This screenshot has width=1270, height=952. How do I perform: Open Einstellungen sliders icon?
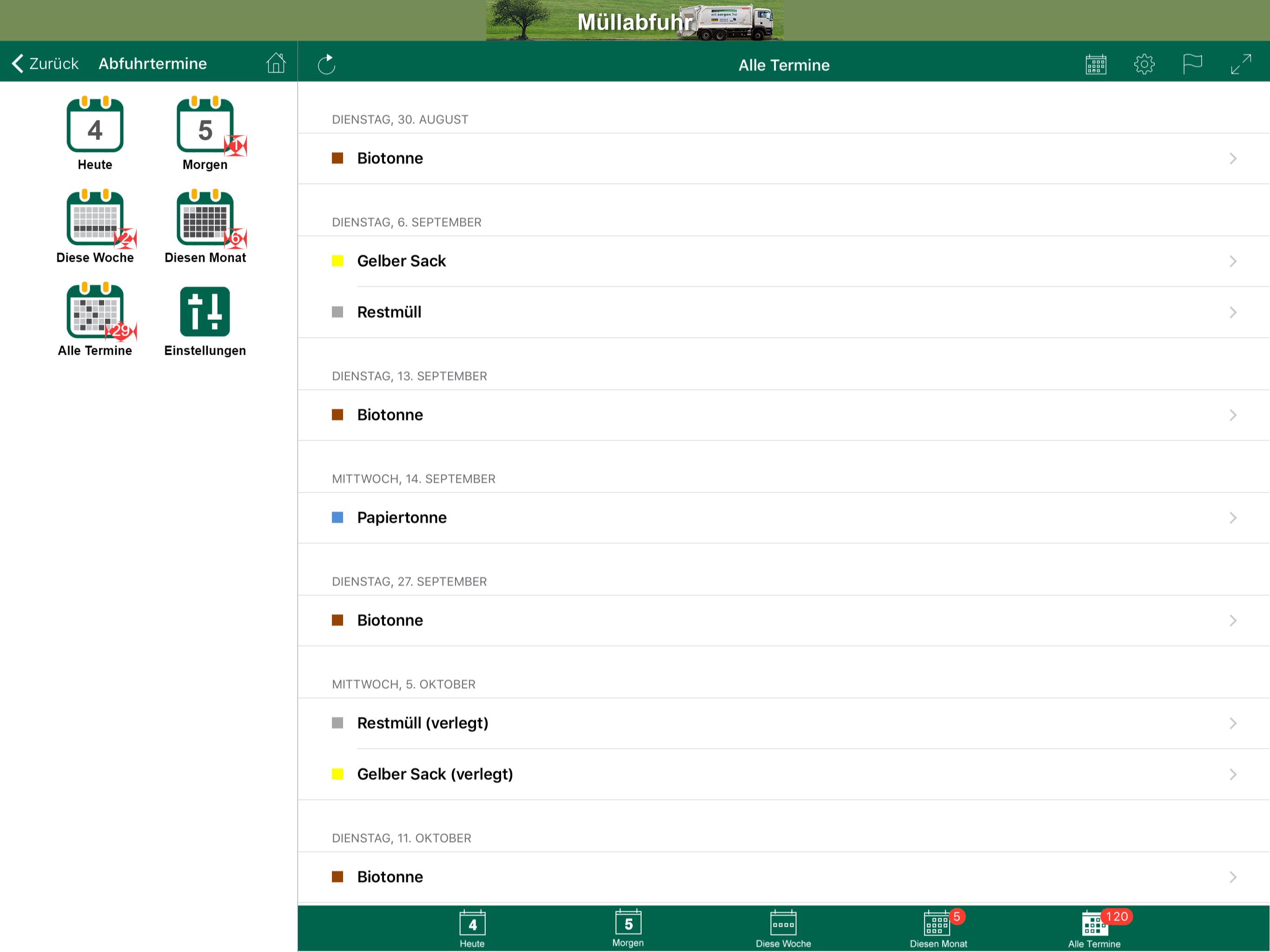205,311
